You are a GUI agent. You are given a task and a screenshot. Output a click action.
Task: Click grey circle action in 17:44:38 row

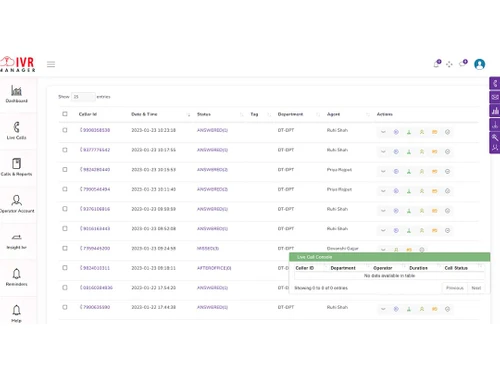[447, 309]
